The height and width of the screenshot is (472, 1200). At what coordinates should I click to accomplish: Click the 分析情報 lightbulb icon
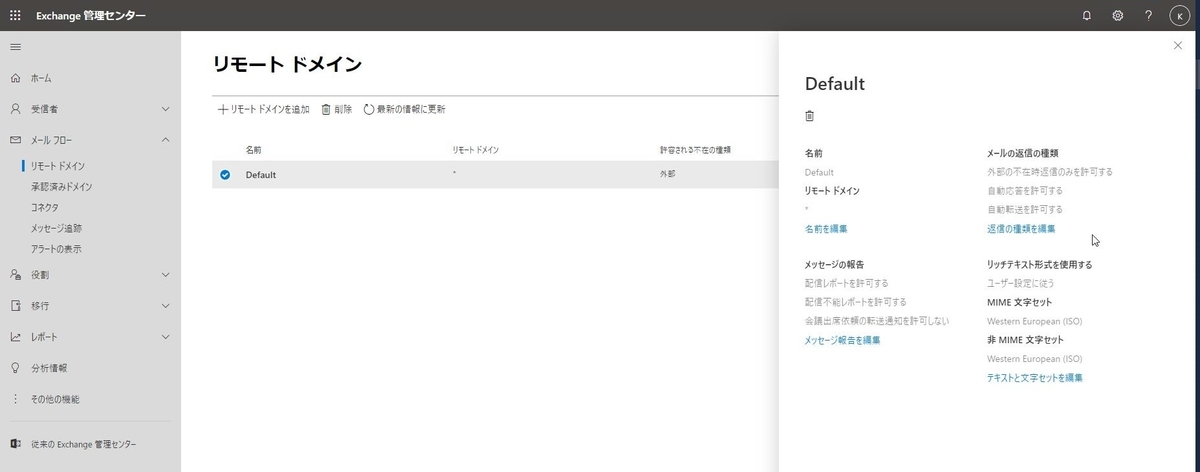tap(15, 368)
